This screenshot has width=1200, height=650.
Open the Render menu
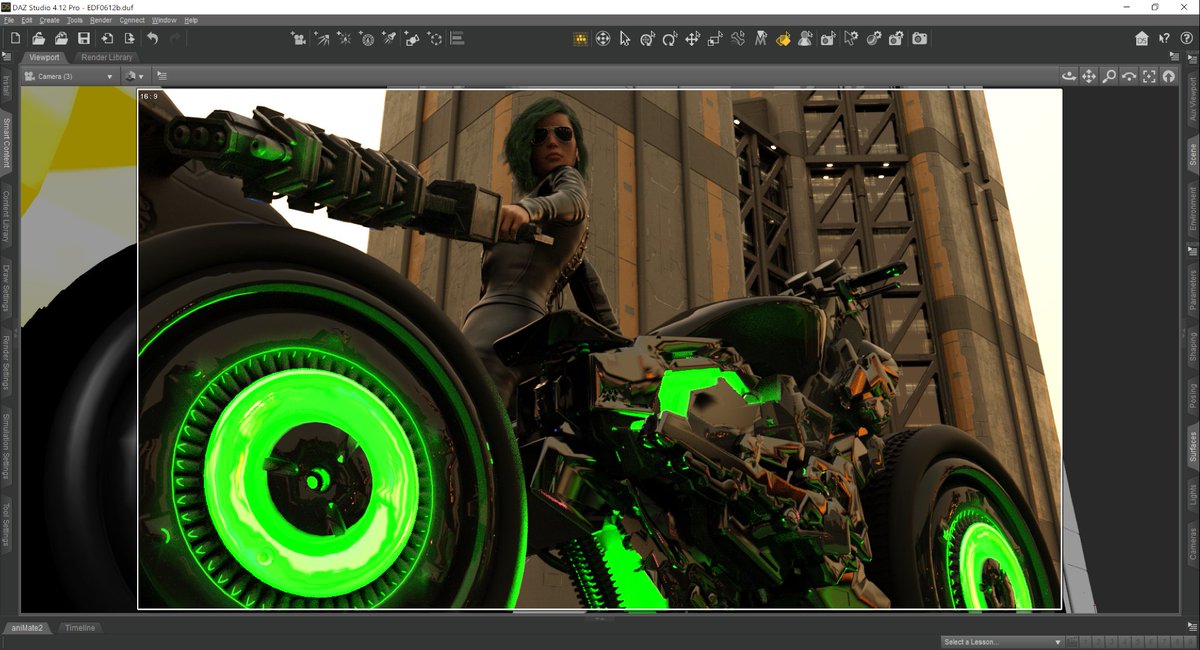pyautogui.click(x=101, y=20)
